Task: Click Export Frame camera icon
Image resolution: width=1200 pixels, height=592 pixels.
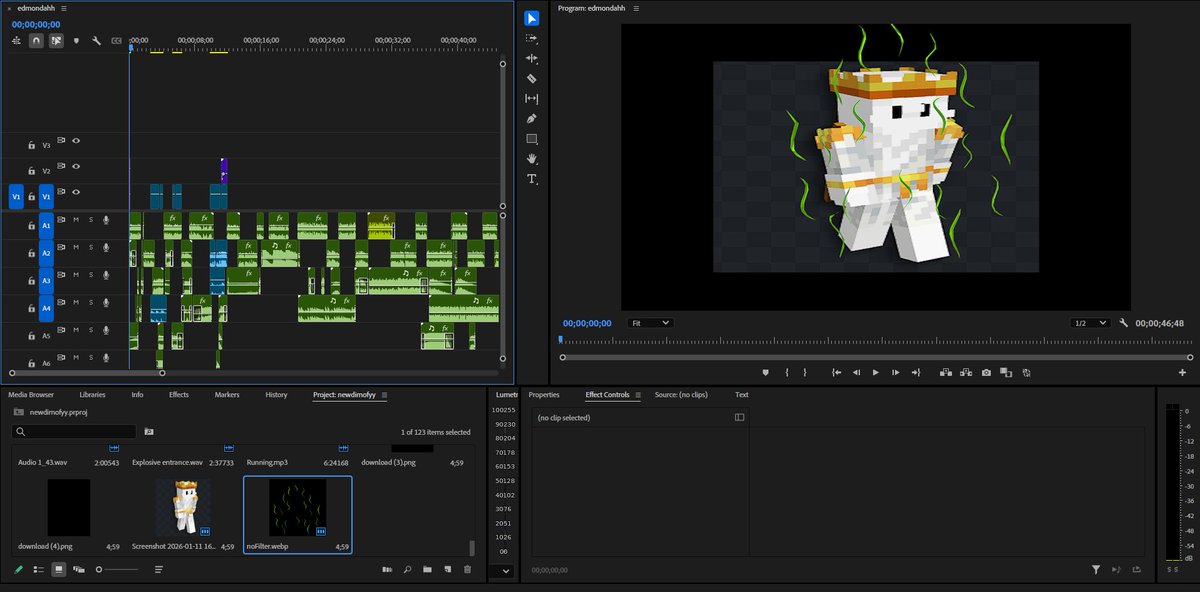Action: 986,372
